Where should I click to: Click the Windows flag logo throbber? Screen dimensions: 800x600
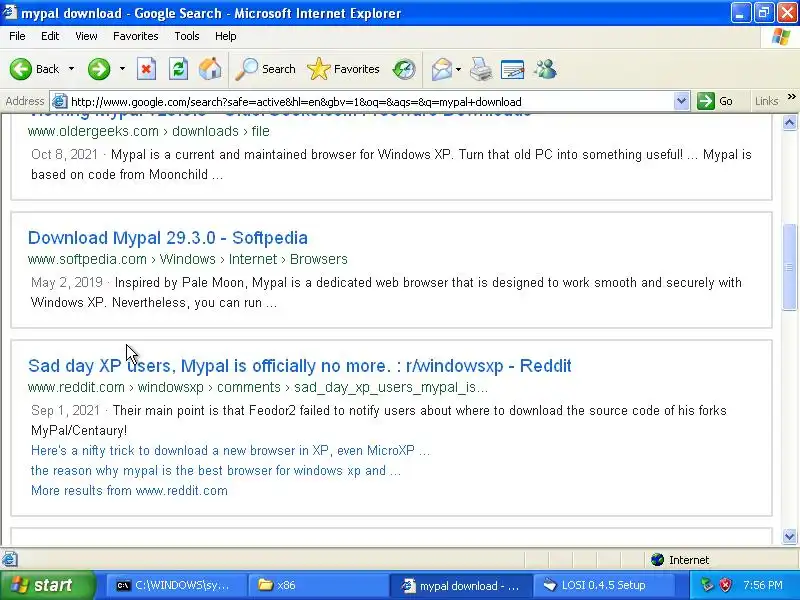781,37
